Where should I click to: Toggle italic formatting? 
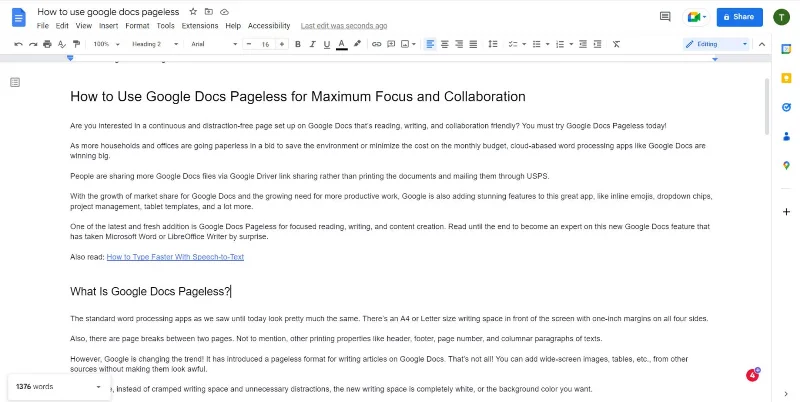(x=313, y=44)
